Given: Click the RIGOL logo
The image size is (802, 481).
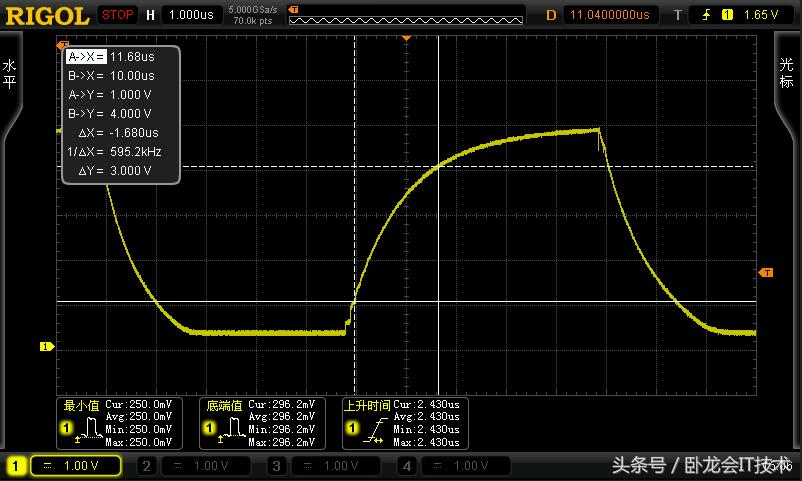Looking at the screenshot, I should 46,15.
